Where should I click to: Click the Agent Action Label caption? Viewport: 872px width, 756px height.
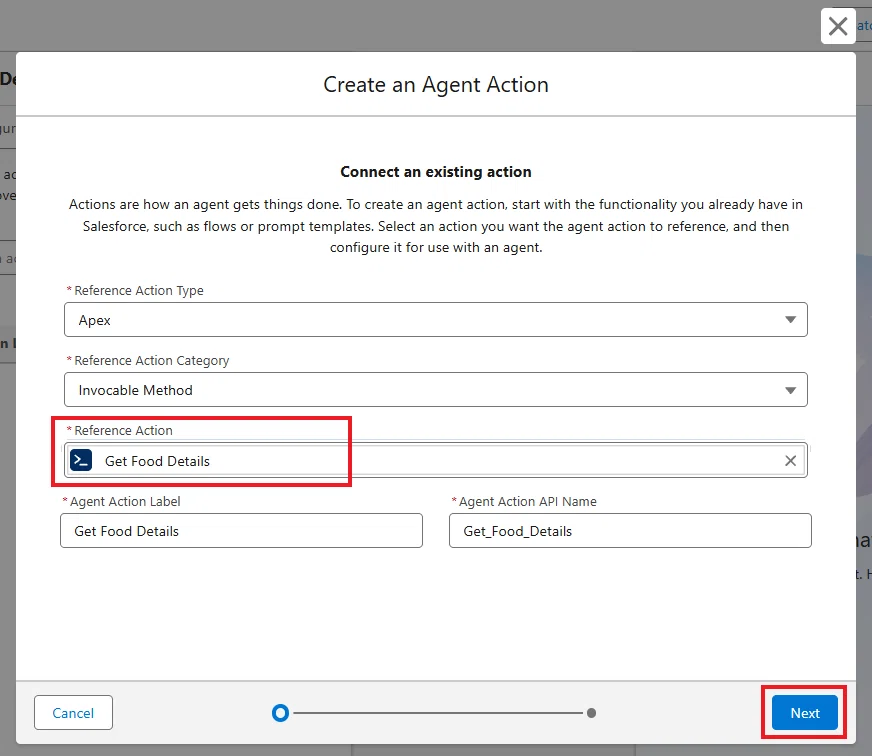click(x=125, y=501)
